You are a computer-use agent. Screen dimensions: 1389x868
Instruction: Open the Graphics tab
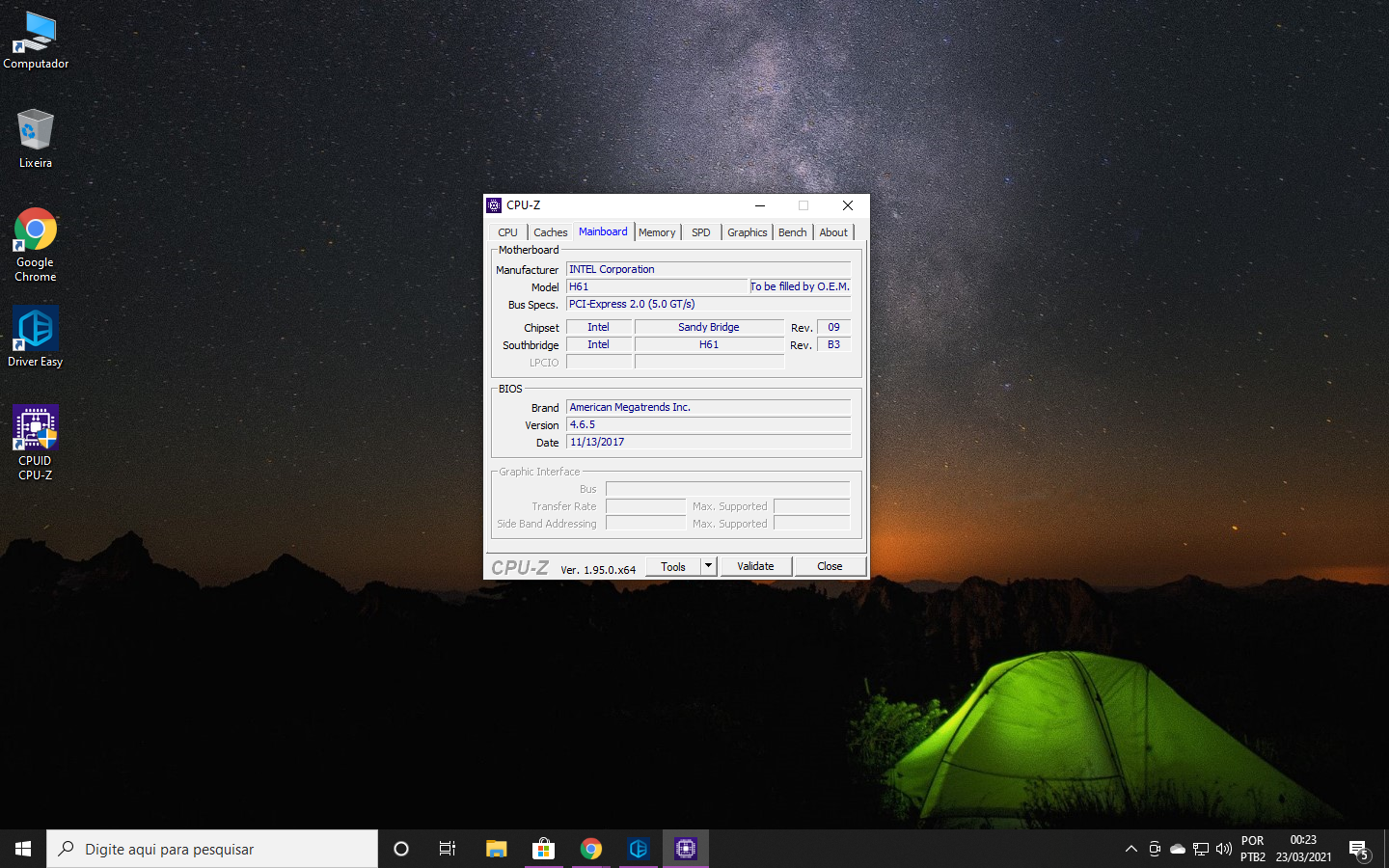pos(748,232)
